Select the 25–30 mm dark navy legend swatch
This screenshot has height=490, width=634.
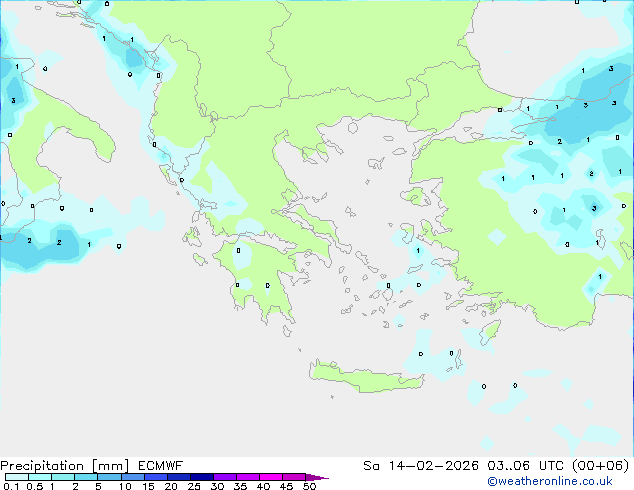[x=201, y=477]
